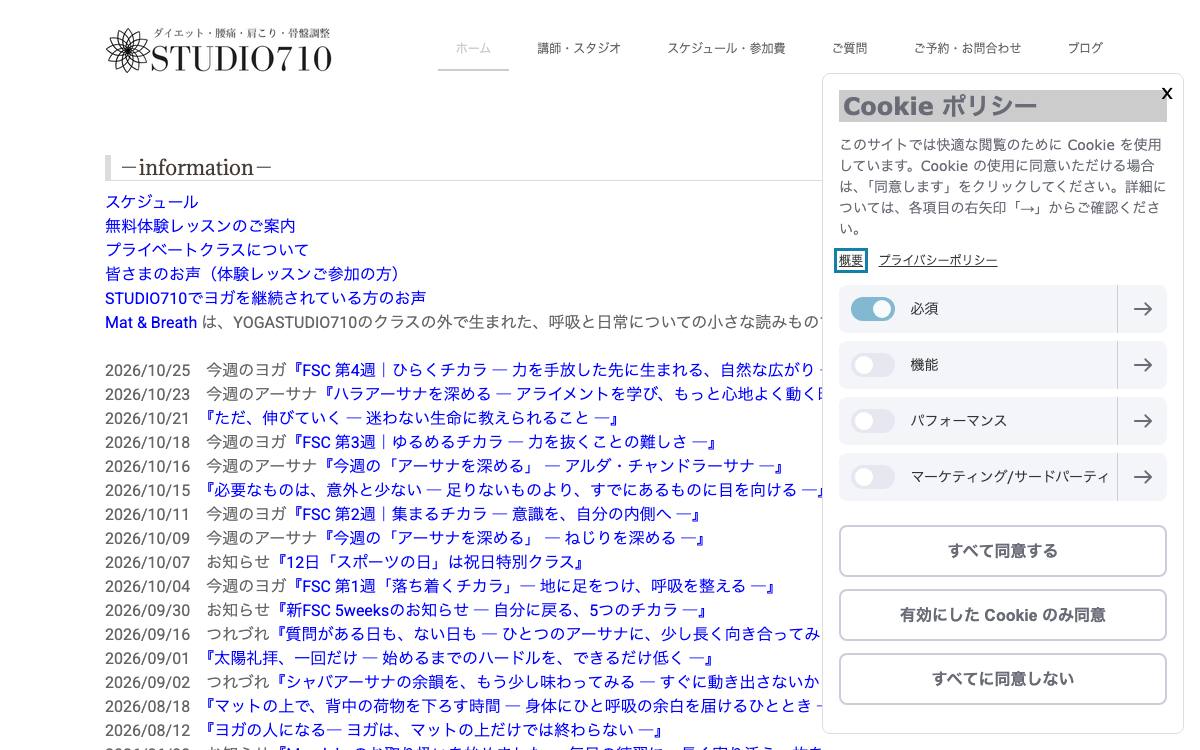Open the 12日「スポーツの日」は祝日特別クラス post
1200x750 pixels.
point(430,562)
